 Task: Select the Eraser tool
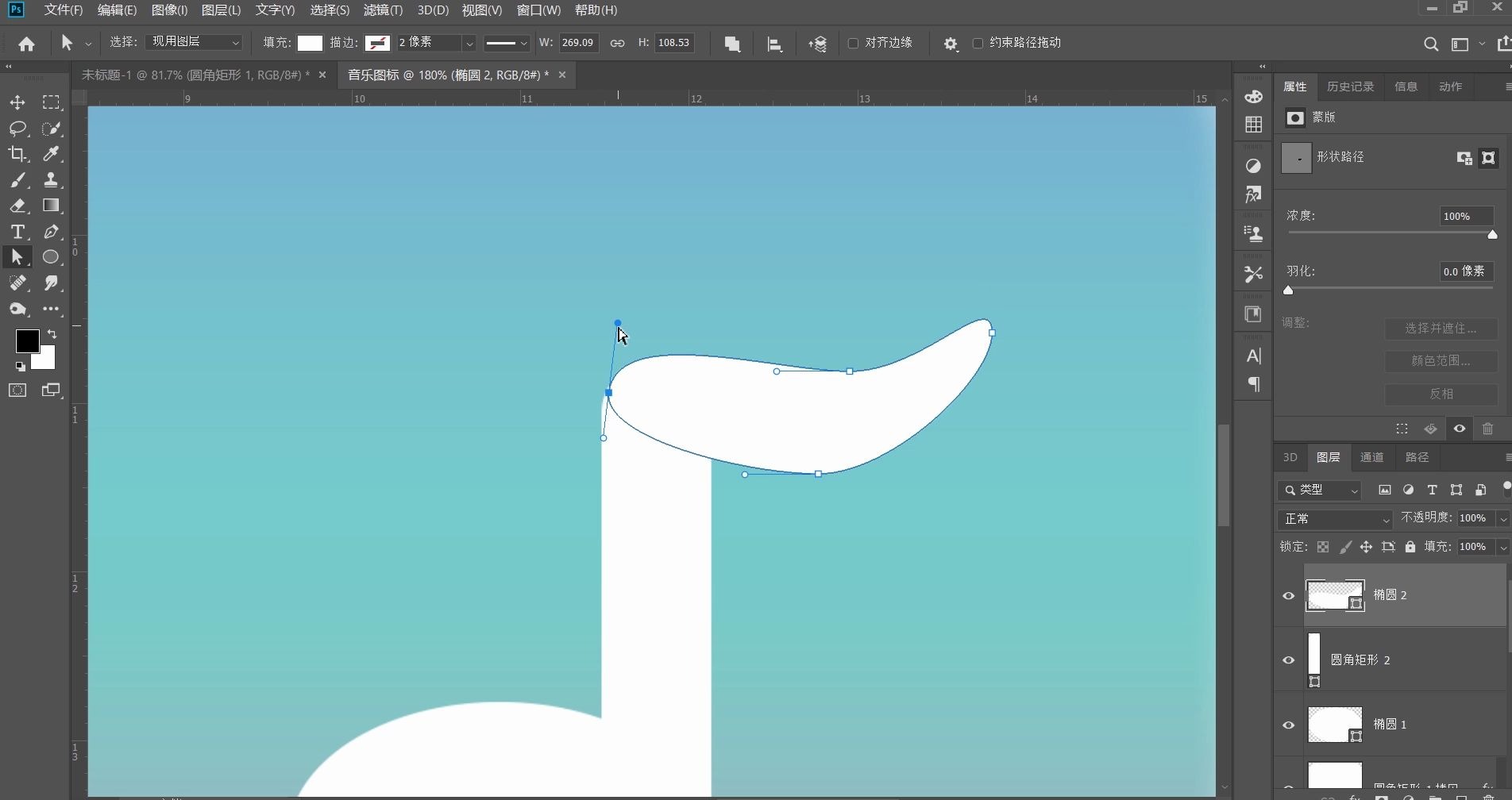click(x=17, y=206)
